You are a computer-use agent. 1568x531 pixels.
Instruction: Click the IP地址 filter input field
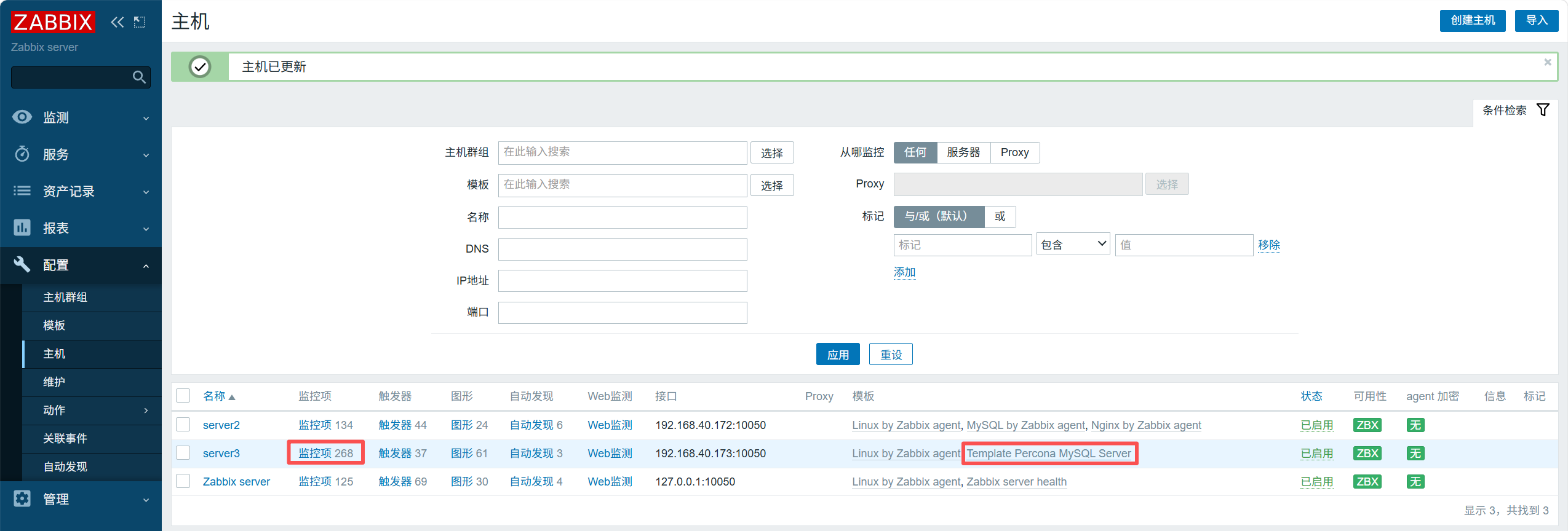point(623,281)
